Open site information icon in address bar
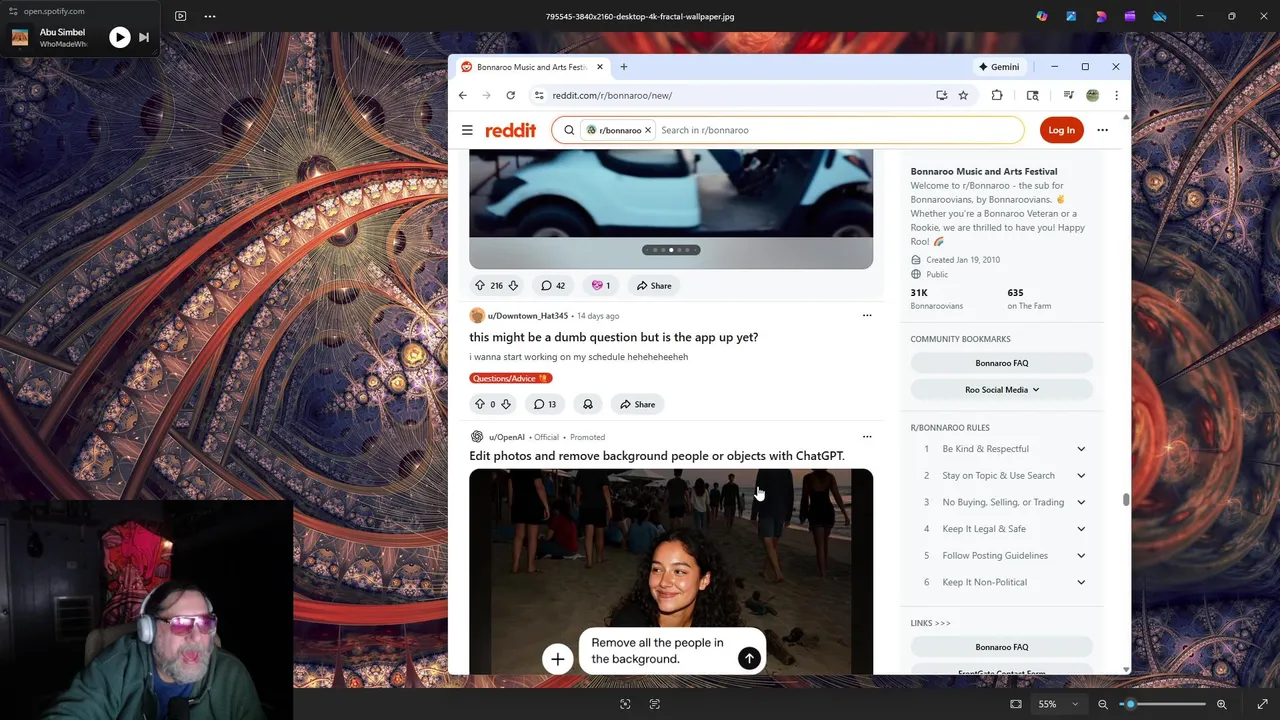Screen dimensions: 1280x720 pyautogui.click(x=539, y=95)
